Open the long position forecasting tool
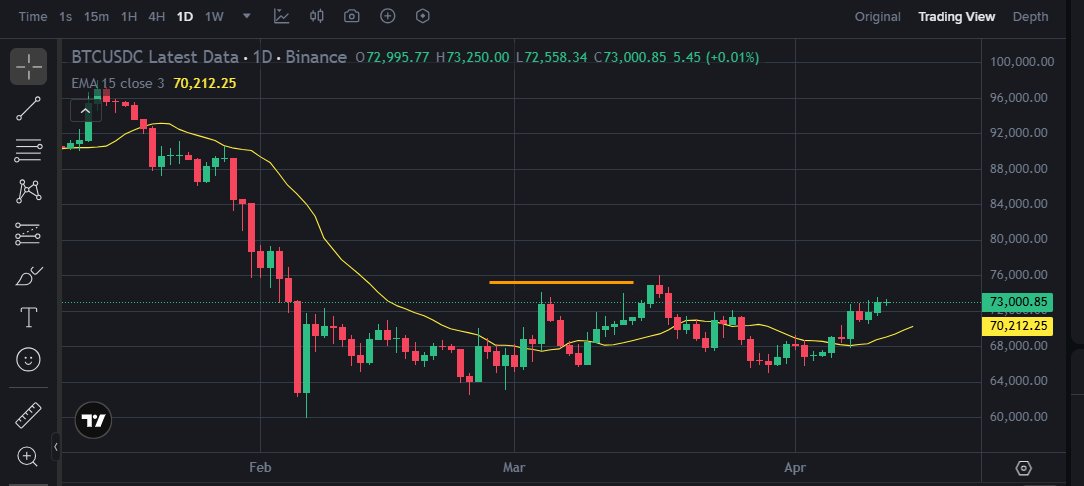The height and width of the screenshot is (486, 1084). coord(28,234)
